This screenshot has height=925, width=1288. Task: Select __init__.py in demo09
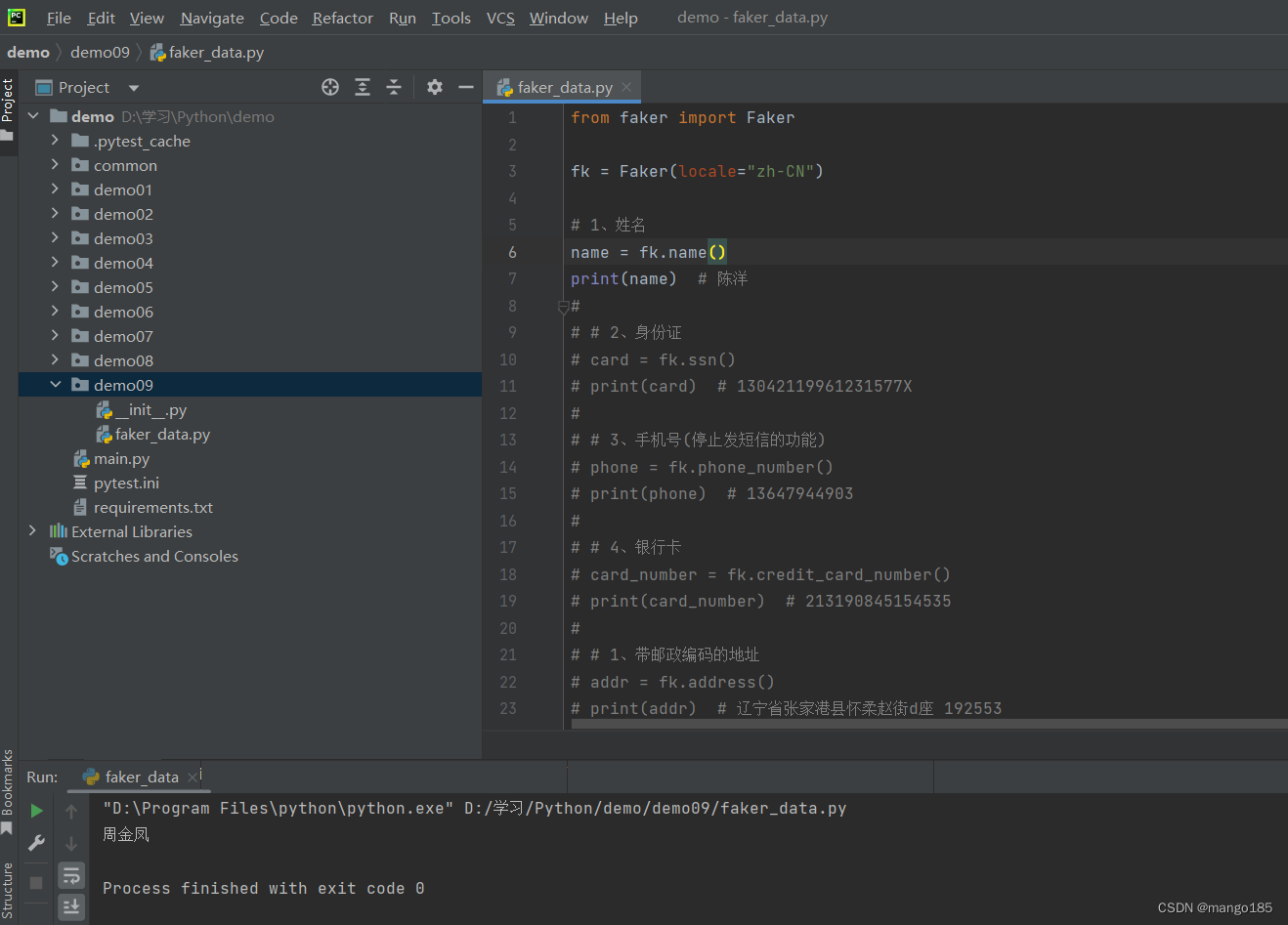(x=141, y=410)
